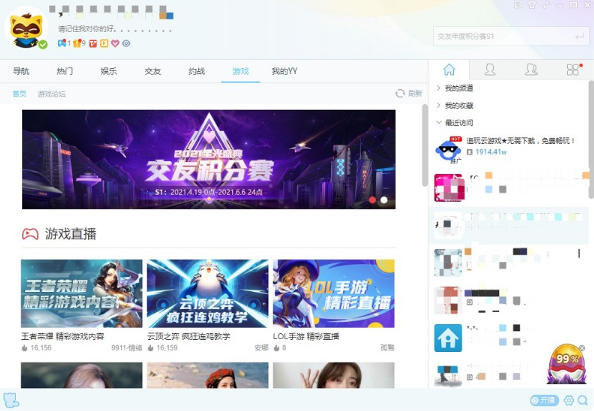Click the 开播 button in bottom bar
The image size is (594, 411).
click(x=544, y=400)
